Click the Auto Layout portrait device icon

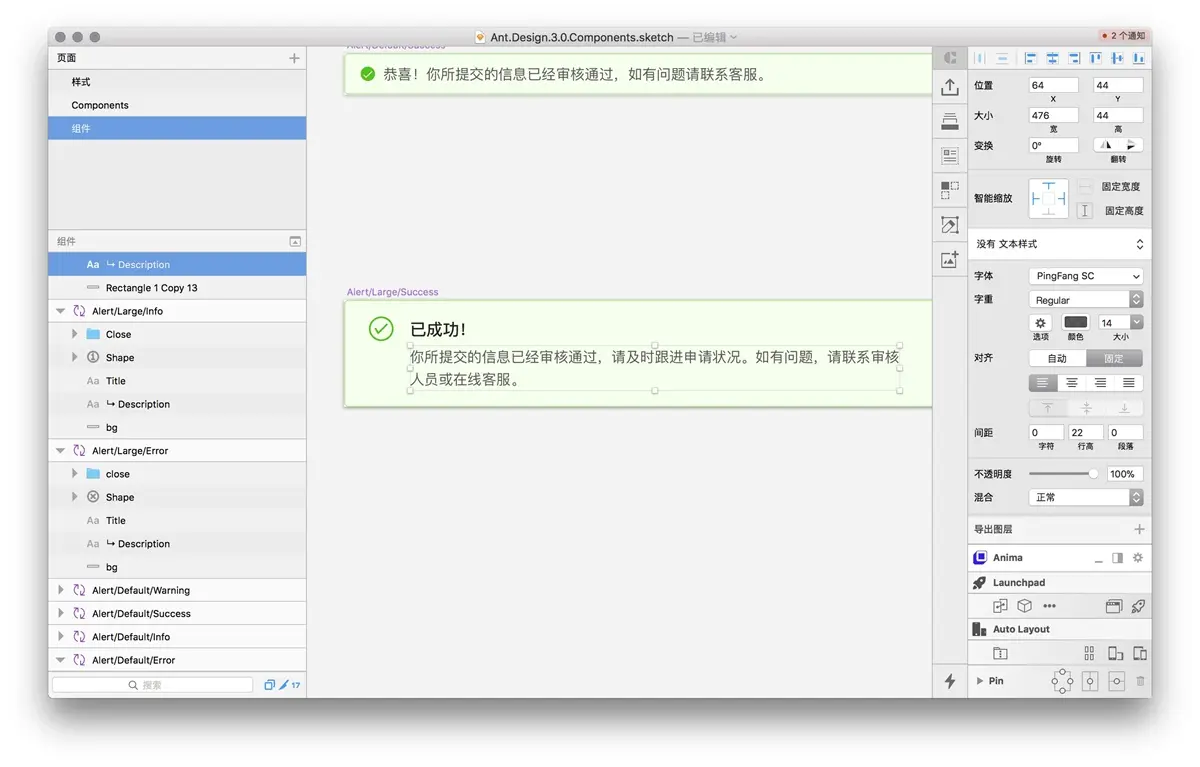[x=1115, y=653]
